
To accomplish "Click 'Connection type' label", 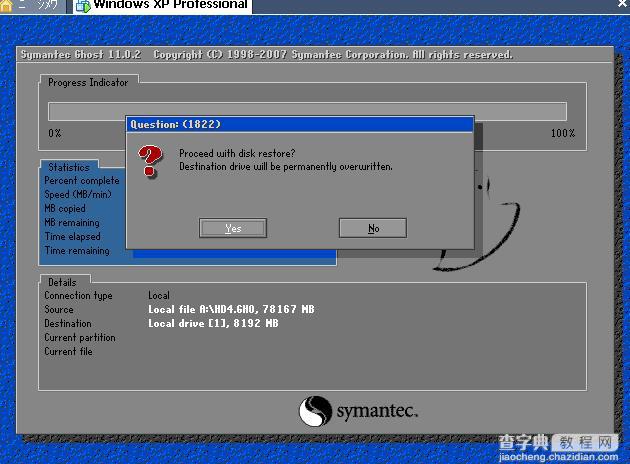I will [78, 296].
